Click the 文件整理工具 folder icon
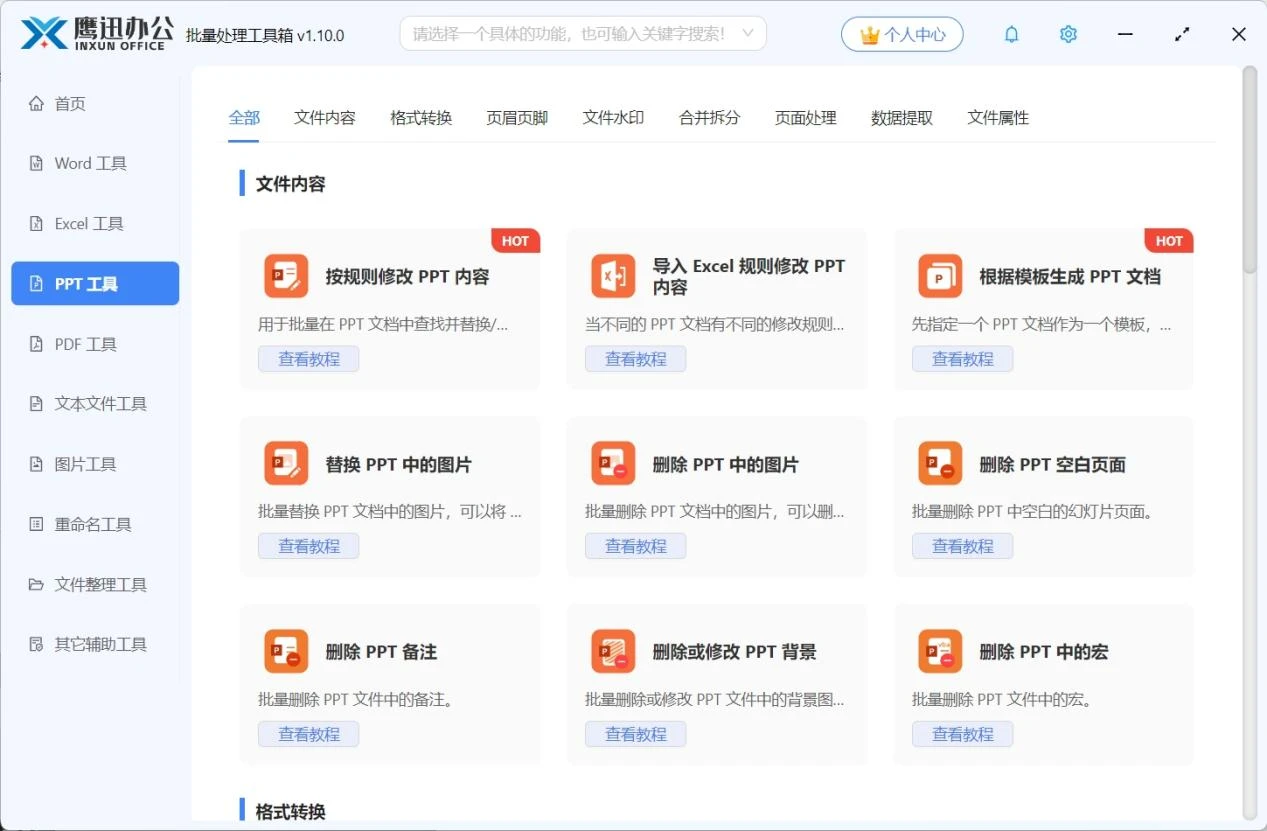1267x831 pixels. coord(37,584)
